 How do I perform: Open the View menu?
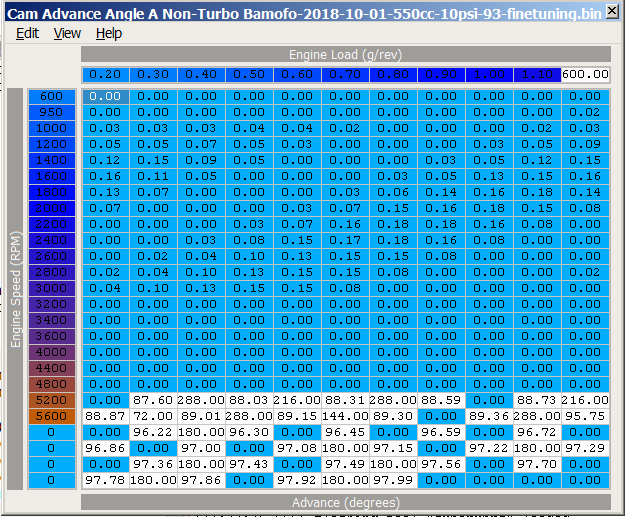67,33
